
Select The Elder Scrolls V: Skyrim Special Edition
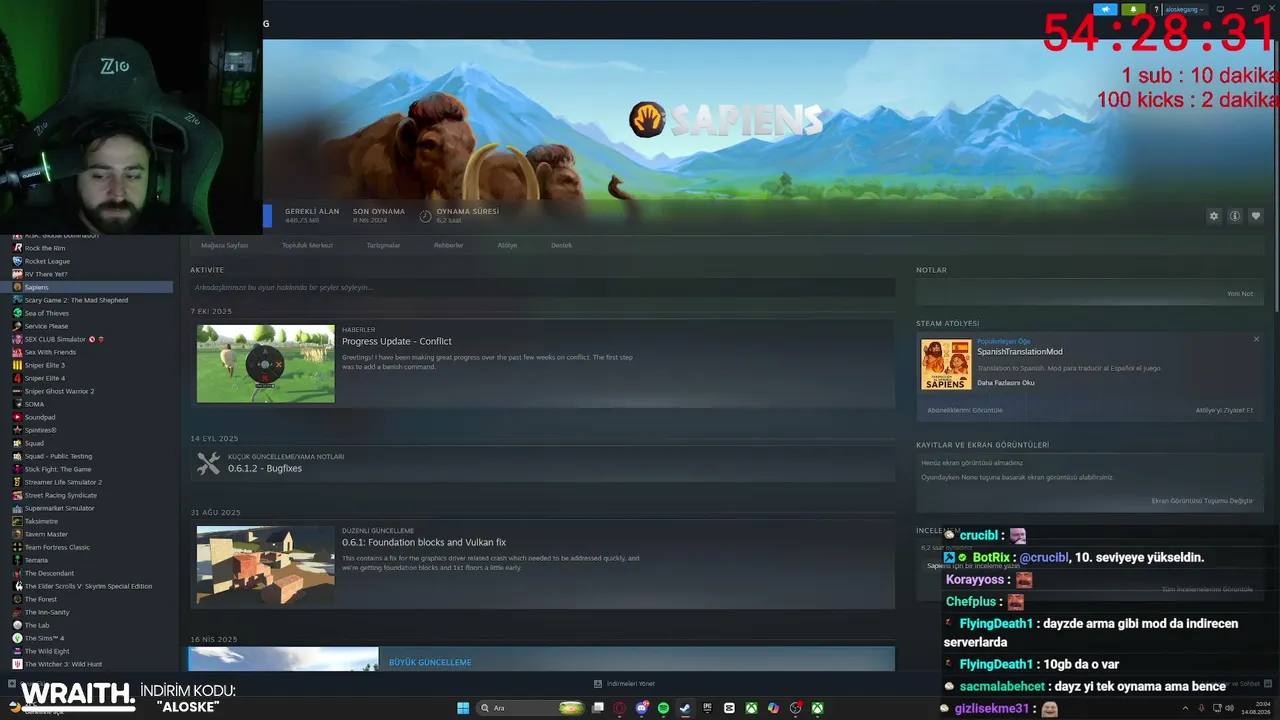pos(88,586)
